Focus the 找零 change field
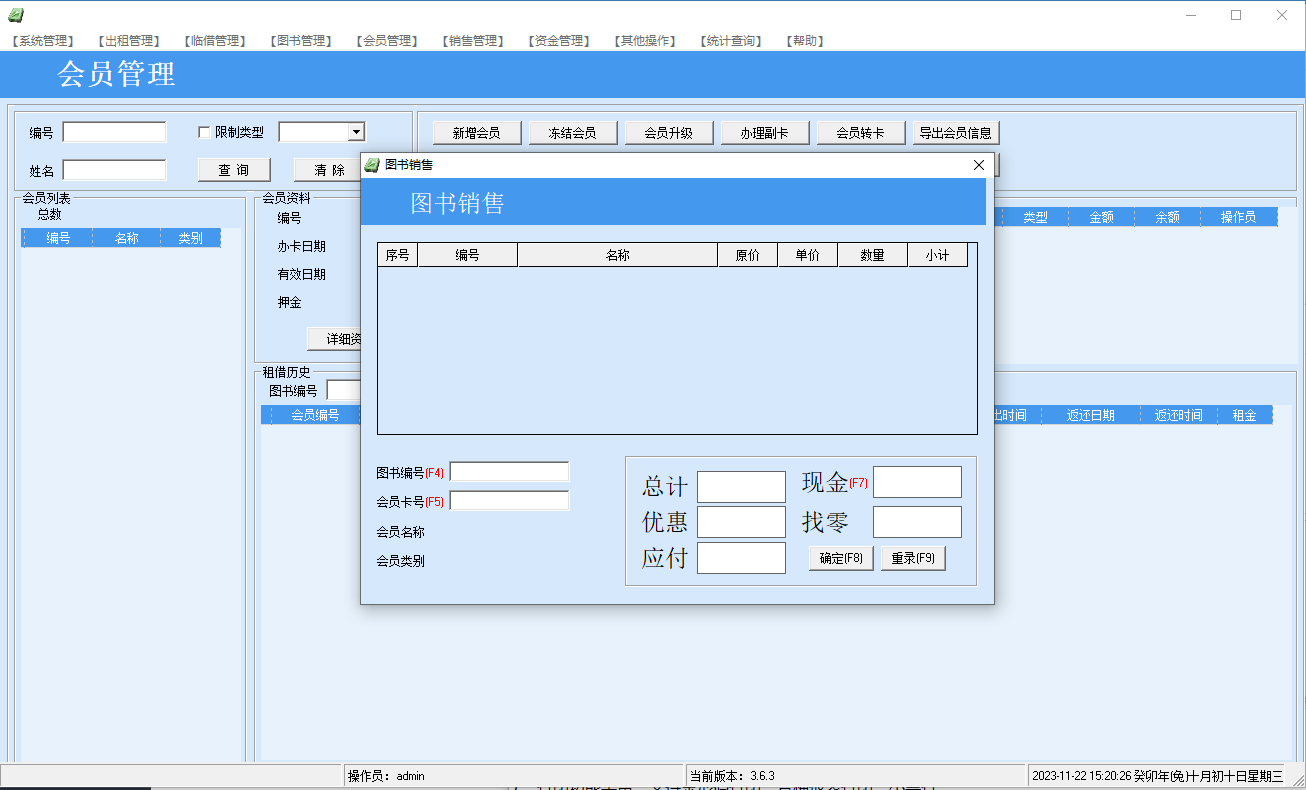The image size is (1306, 790). [917, 522]
